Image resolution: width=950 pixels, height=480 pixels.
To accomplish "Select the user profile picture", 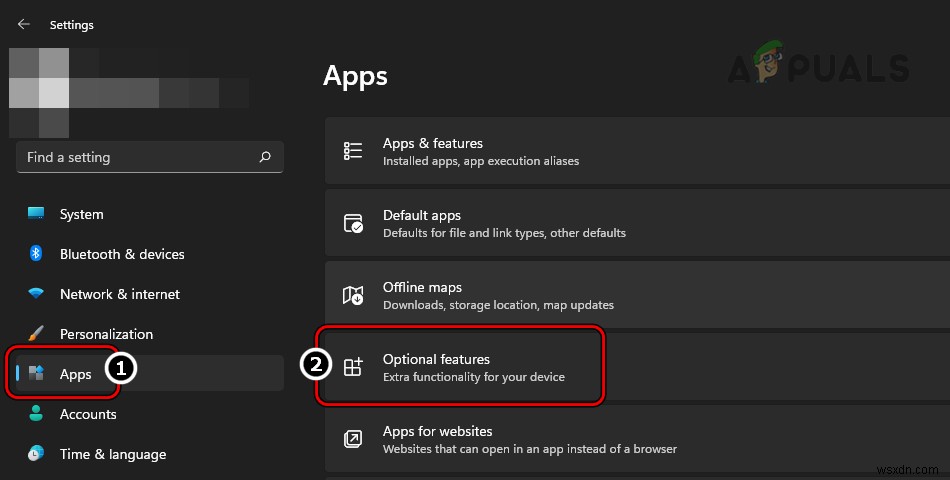I will 40,92.
